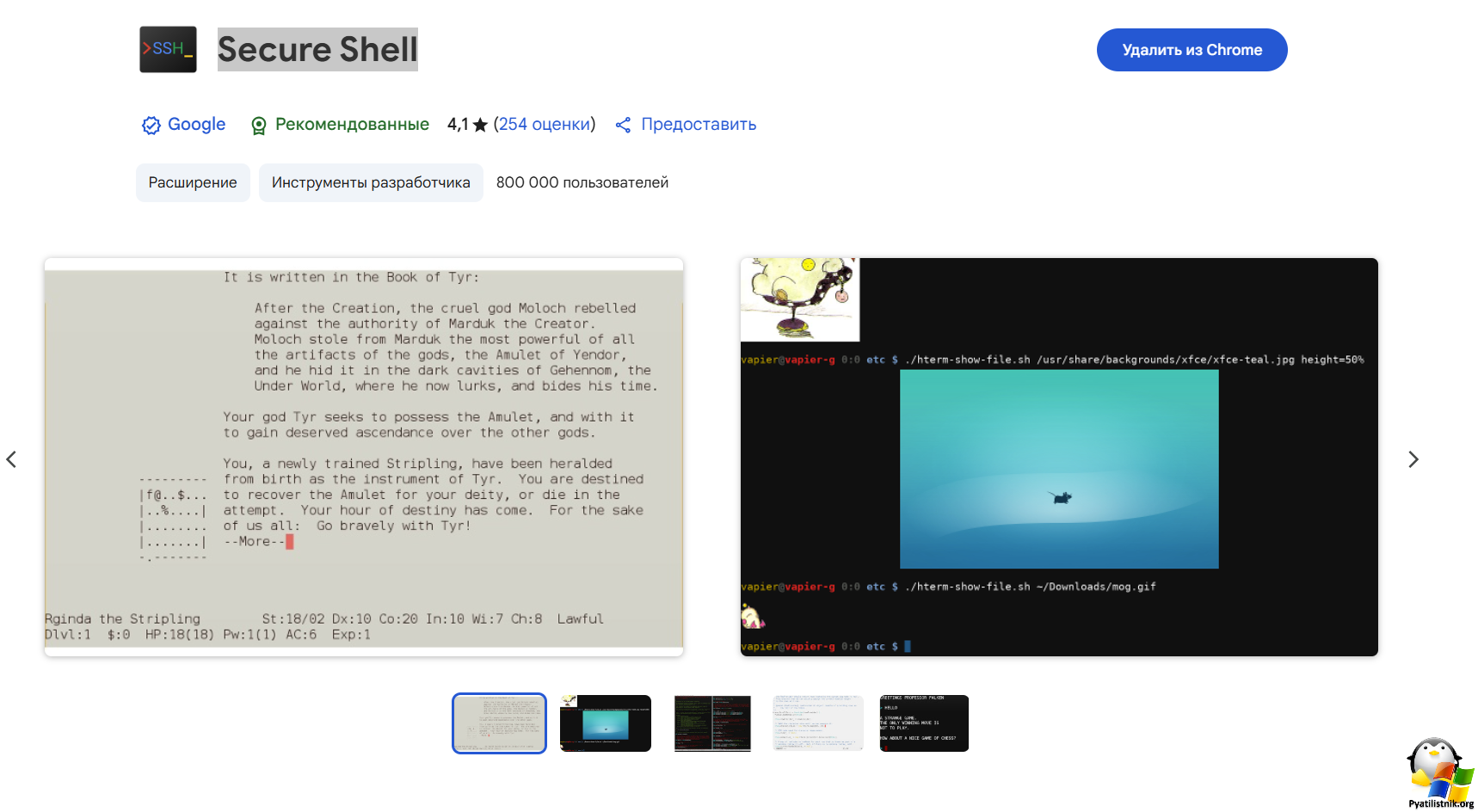Open the 254 оценки ratings link

pyautogui.click(x=545, y=124)
